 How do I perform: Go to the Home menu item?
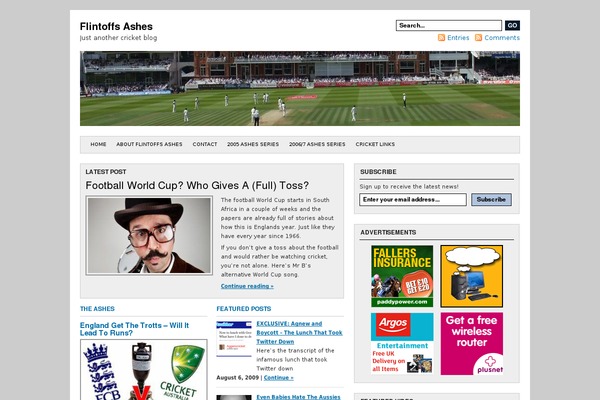point(98,144)
